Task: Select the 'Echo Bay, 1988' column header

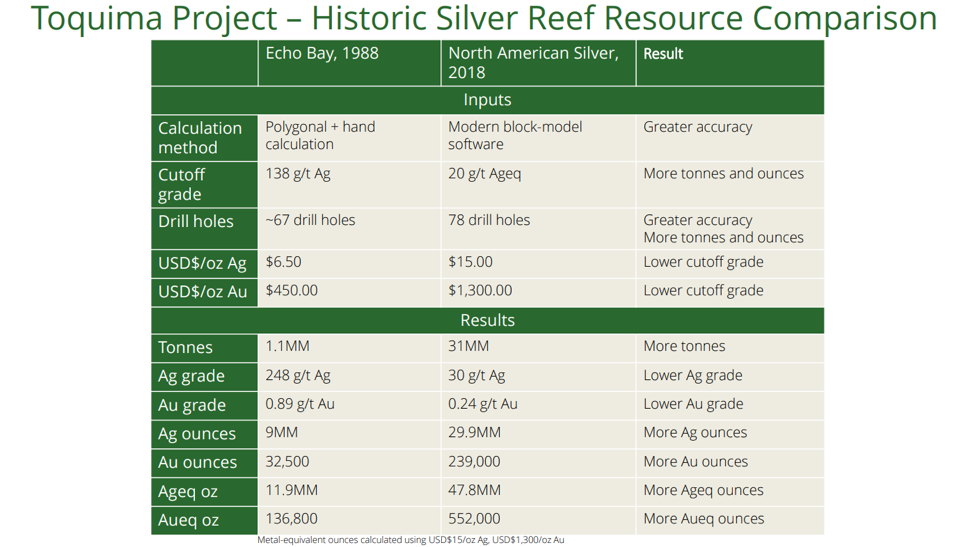Action: tap(349, 63)
